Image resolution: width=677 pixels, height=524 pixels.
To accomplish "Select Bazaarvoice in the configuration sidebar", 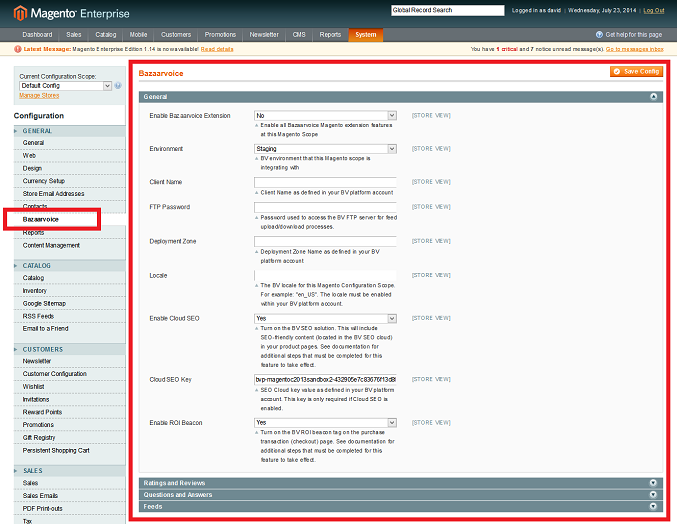I will pyautogui.click(x=41, y=219).
